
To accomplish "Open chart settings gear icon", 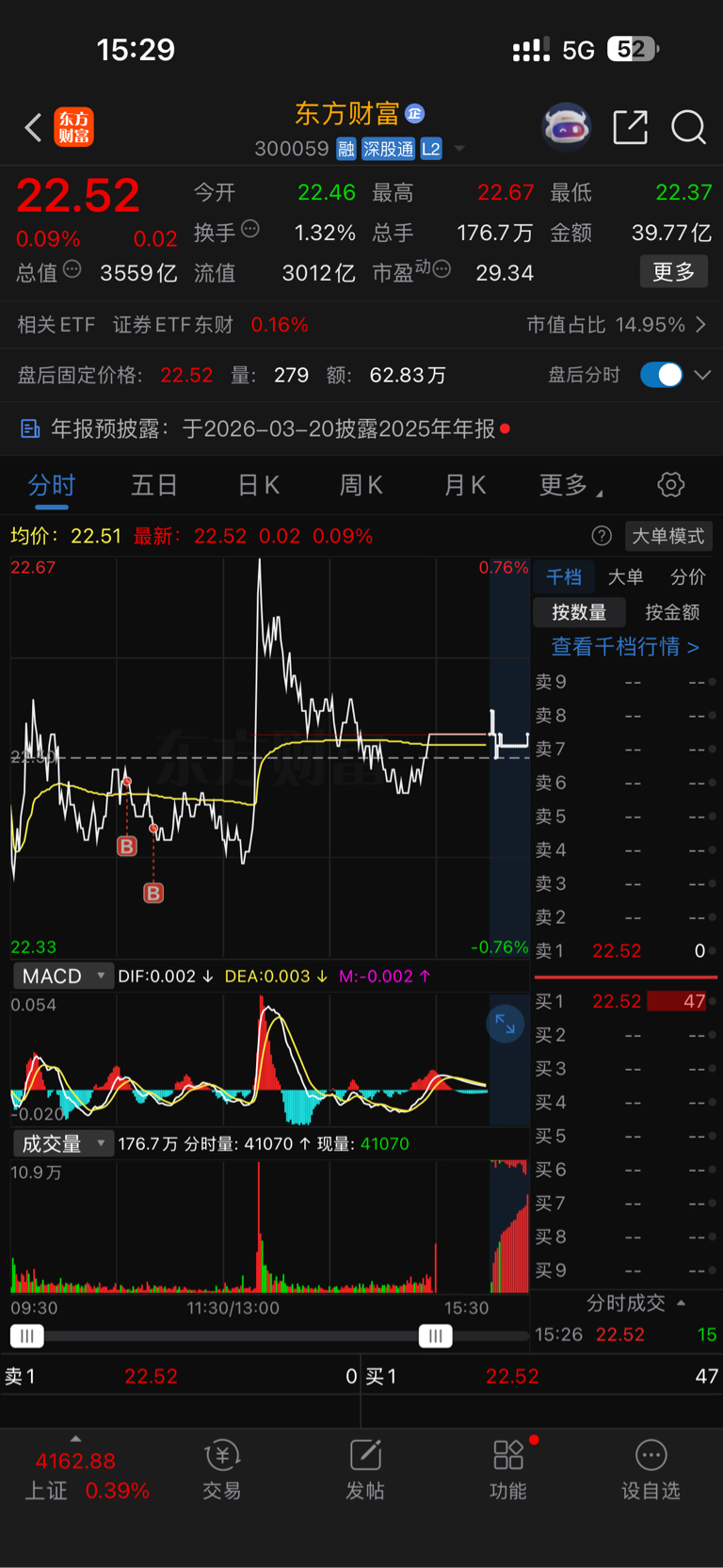I will tap(670, 485).
